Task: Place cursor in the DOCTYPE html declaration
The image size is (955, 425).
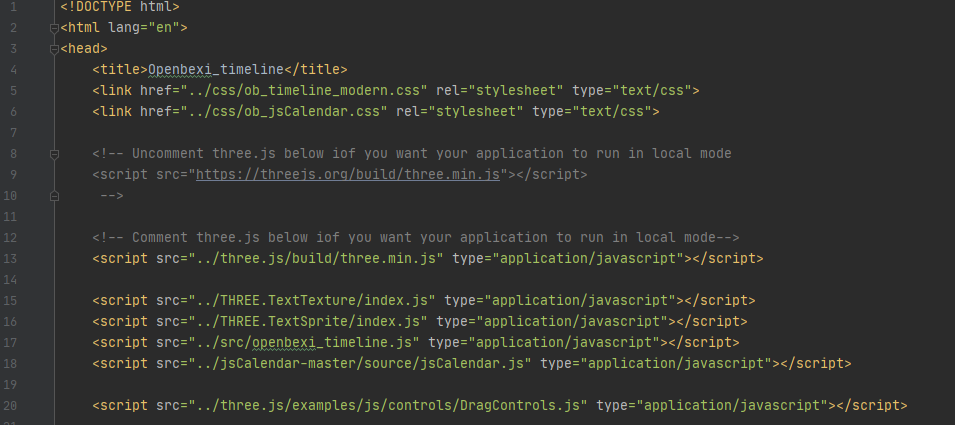Action: 120,7
